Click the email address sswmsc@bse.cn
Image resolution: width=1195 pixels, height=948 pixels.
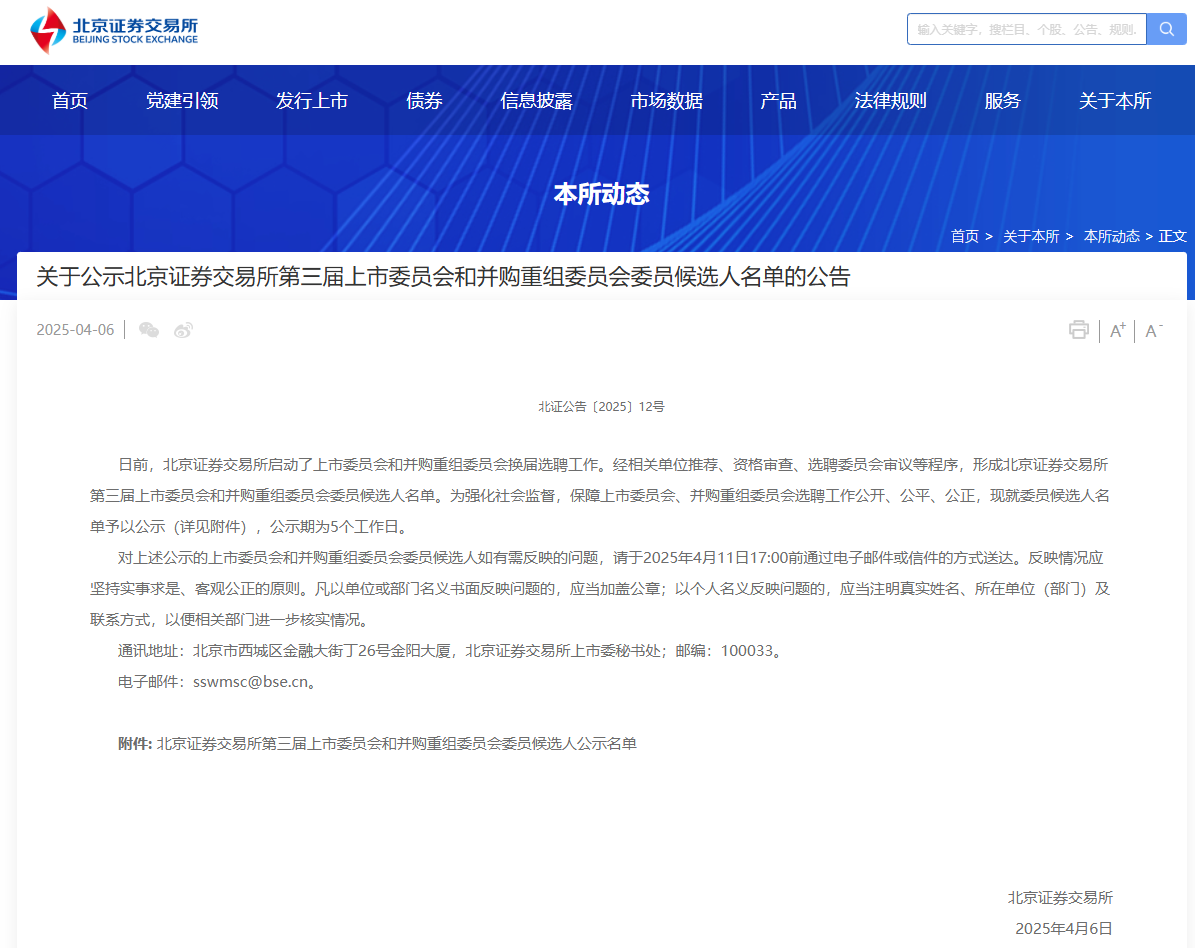coord(251,682)
